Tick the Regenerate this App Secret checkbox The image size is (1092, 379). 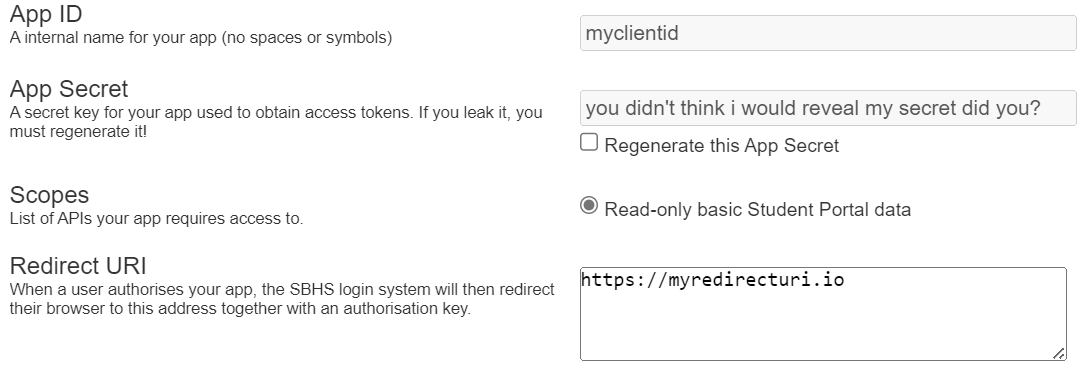(589, 142)
